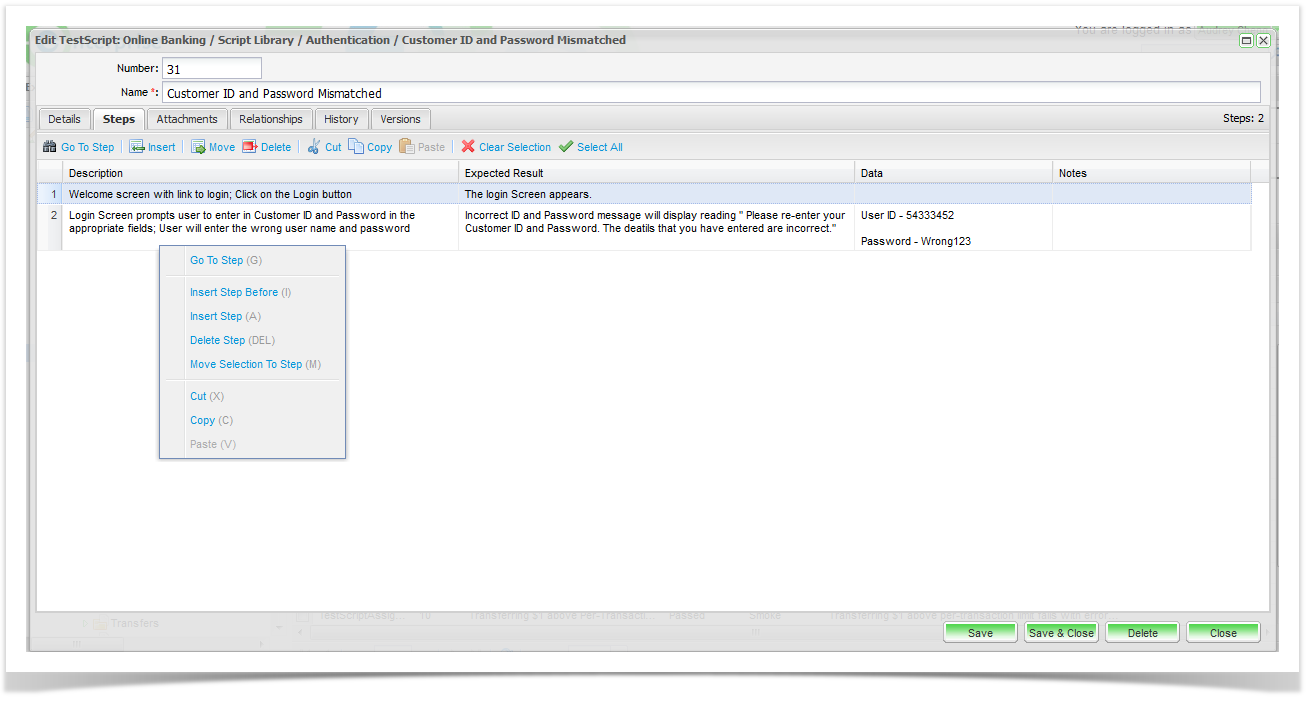This screenshot has height=701, width=1313.
Task: Click the Go To Step binoculars icon
Action: [x=50, y=147]
